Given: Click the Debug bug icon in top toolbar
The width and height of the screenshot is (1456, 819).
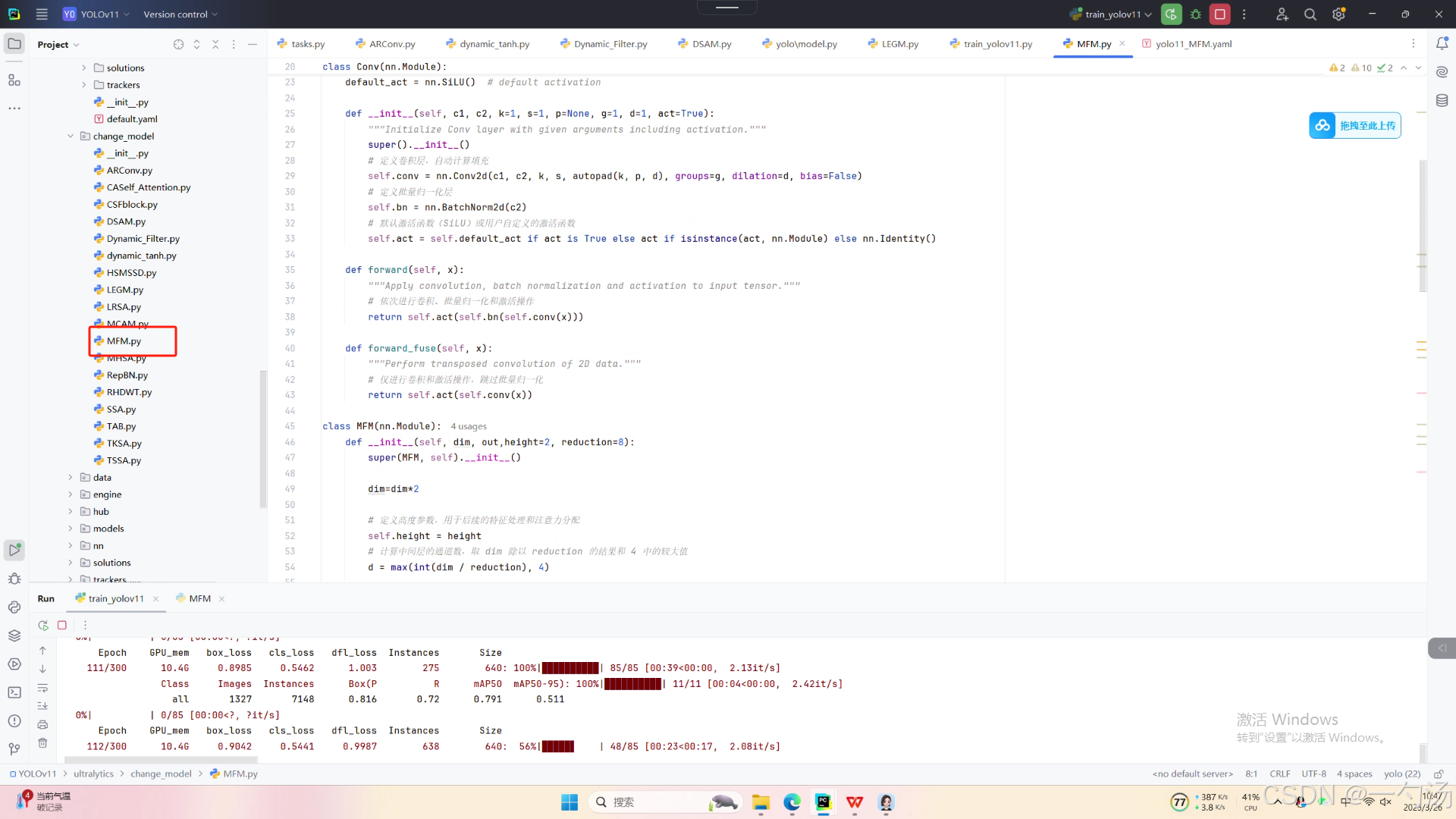Looking at the screenshot, I should [x=1196, y=14].
